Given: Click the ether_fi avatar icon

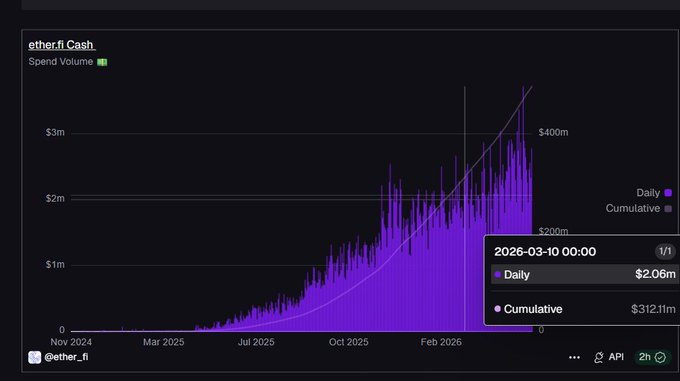Looking at the screenshot, I should click(34, 357).
